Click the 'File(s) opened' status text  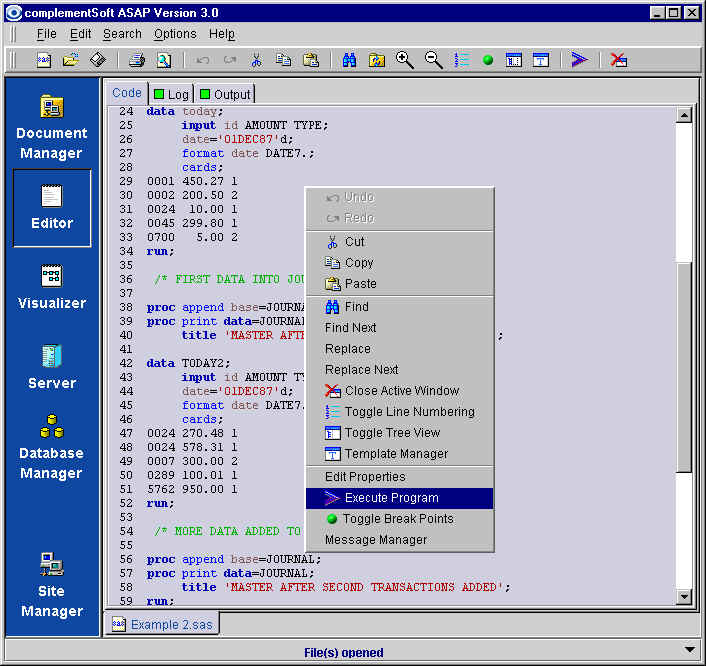[x=344, y=652]
